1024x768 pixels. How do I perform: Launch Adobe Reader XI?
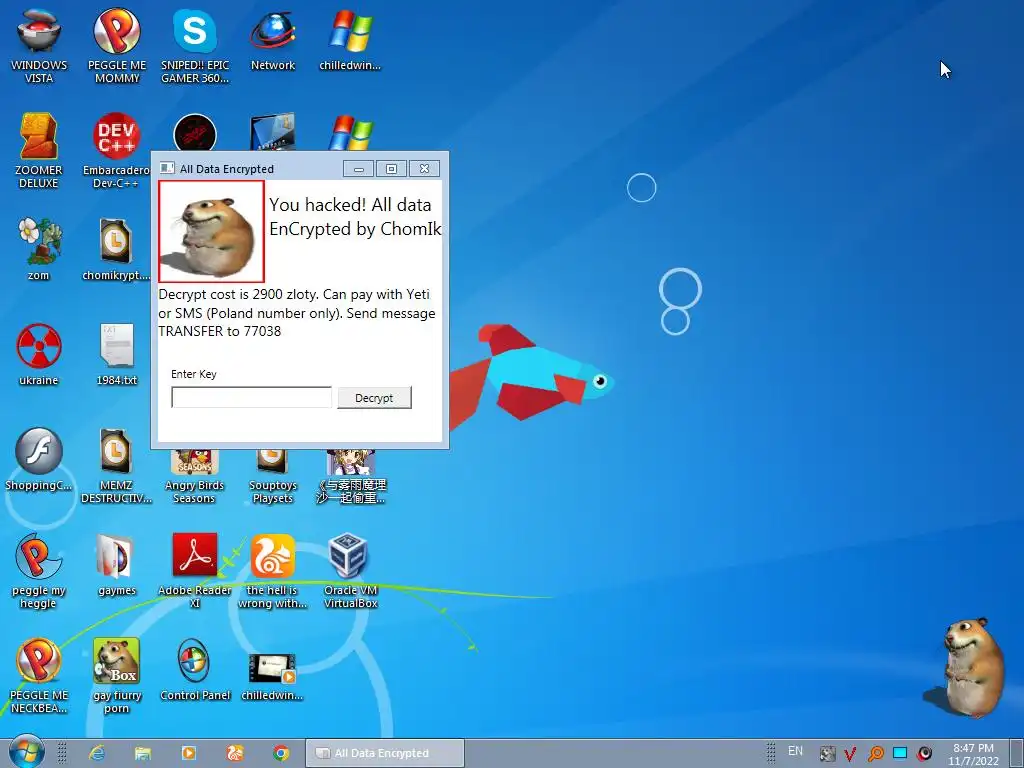pyautogui.click(x=195, y=571)
